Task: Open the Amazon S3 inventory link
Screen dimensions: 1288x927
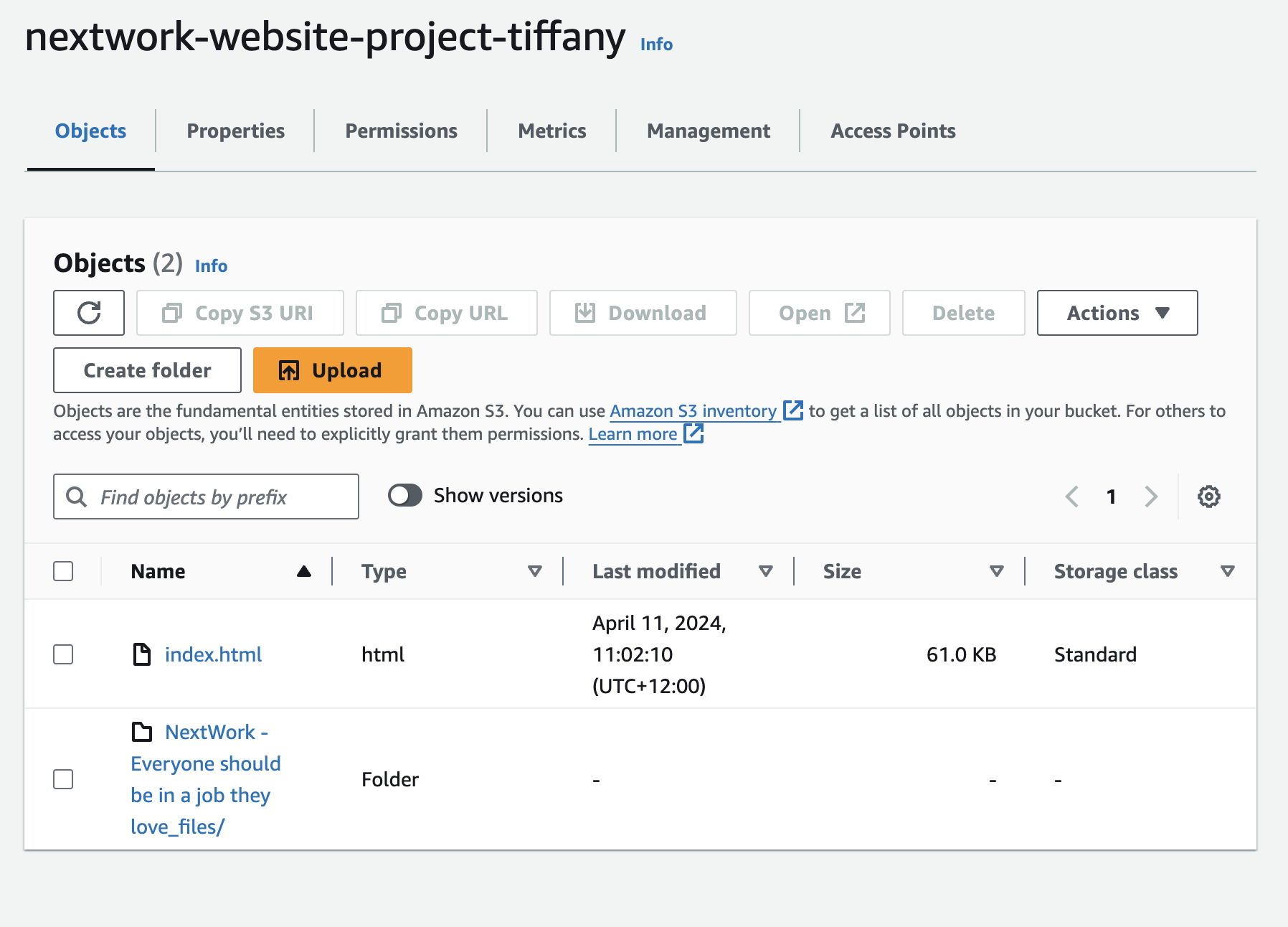Action: pos(693,411)
